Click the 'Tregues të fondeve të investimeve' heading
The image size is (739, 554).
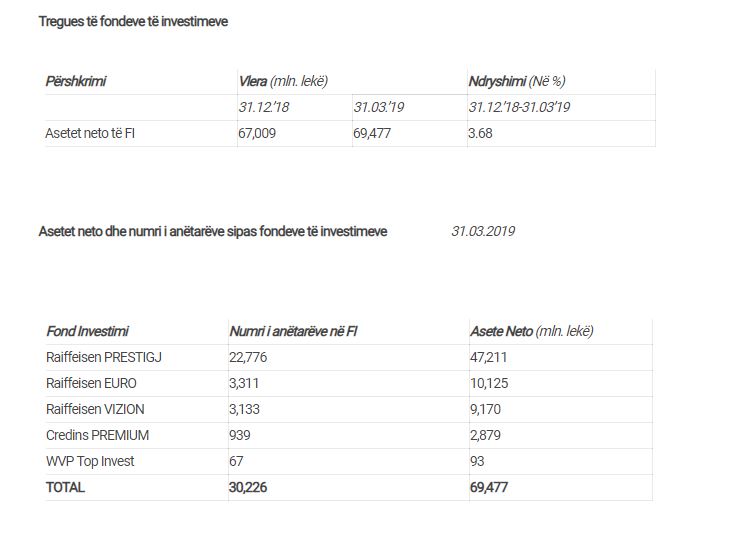click(133, 21)
